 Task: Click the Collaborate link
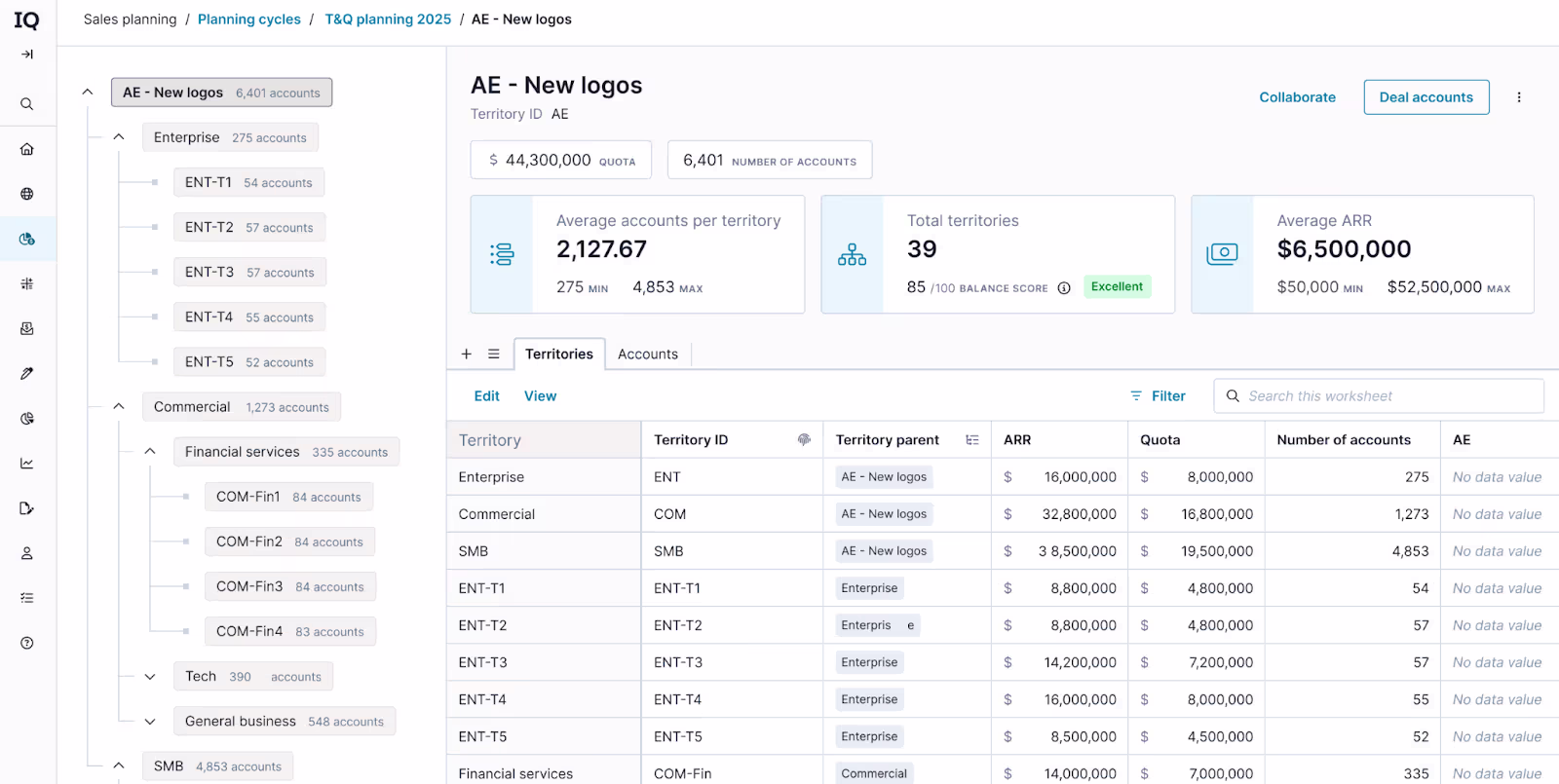tap(1298, 97)
